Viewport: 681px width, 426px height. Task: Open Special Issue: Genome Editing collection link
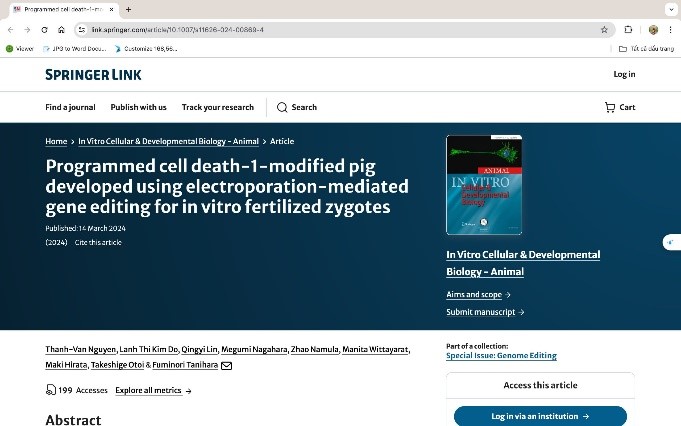coord(501,355)
